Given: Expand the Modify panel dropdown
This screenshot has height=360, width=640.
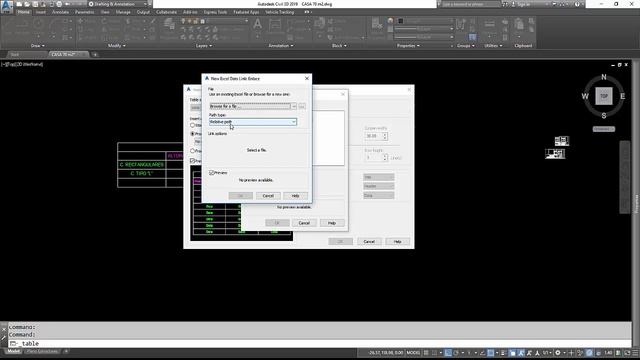Looking at the screenshot, I should coord(116,46).
